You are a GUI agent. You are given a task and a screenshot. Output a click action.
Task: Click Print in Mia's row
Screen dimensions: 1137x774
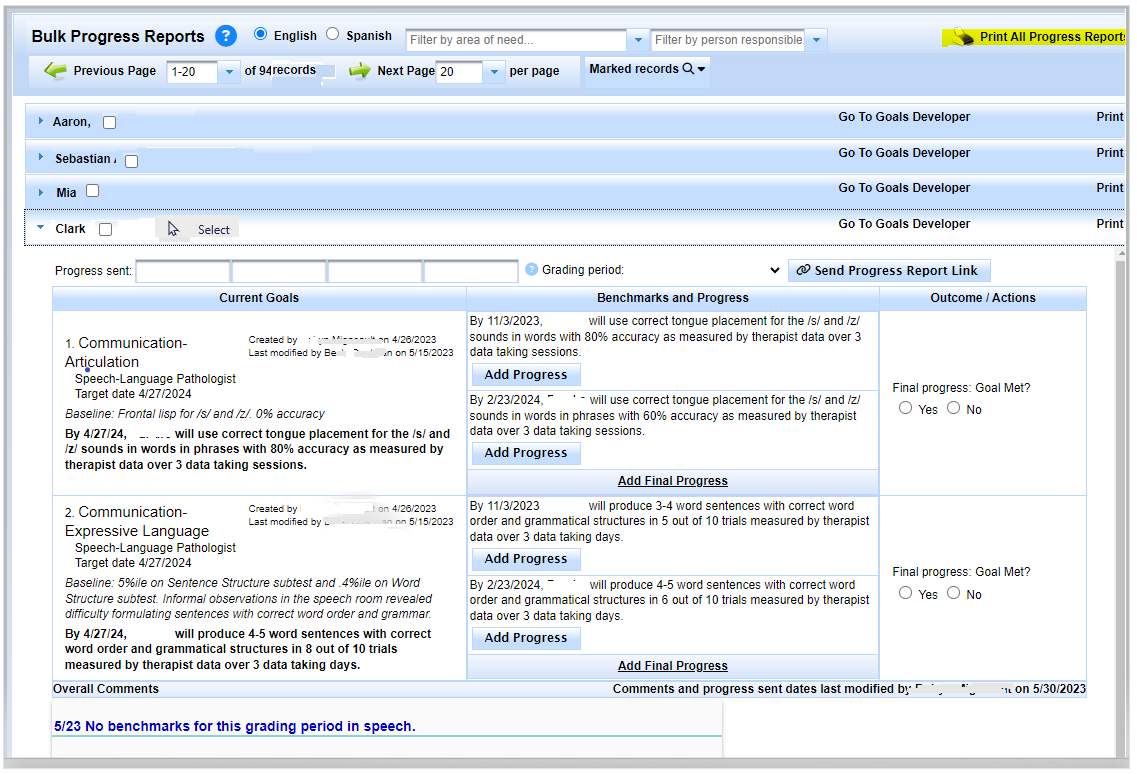1109,188
